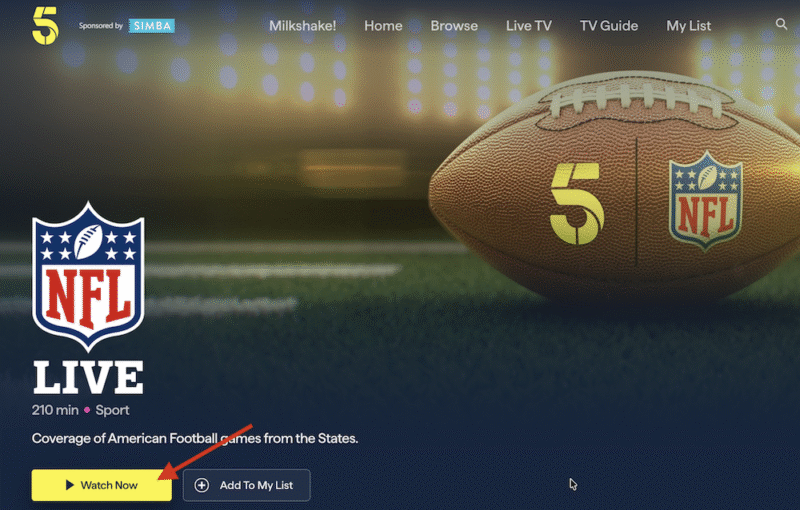800x510 pixels.
Task: Click the yellow 5 on the football
Action: click(577, 203)
